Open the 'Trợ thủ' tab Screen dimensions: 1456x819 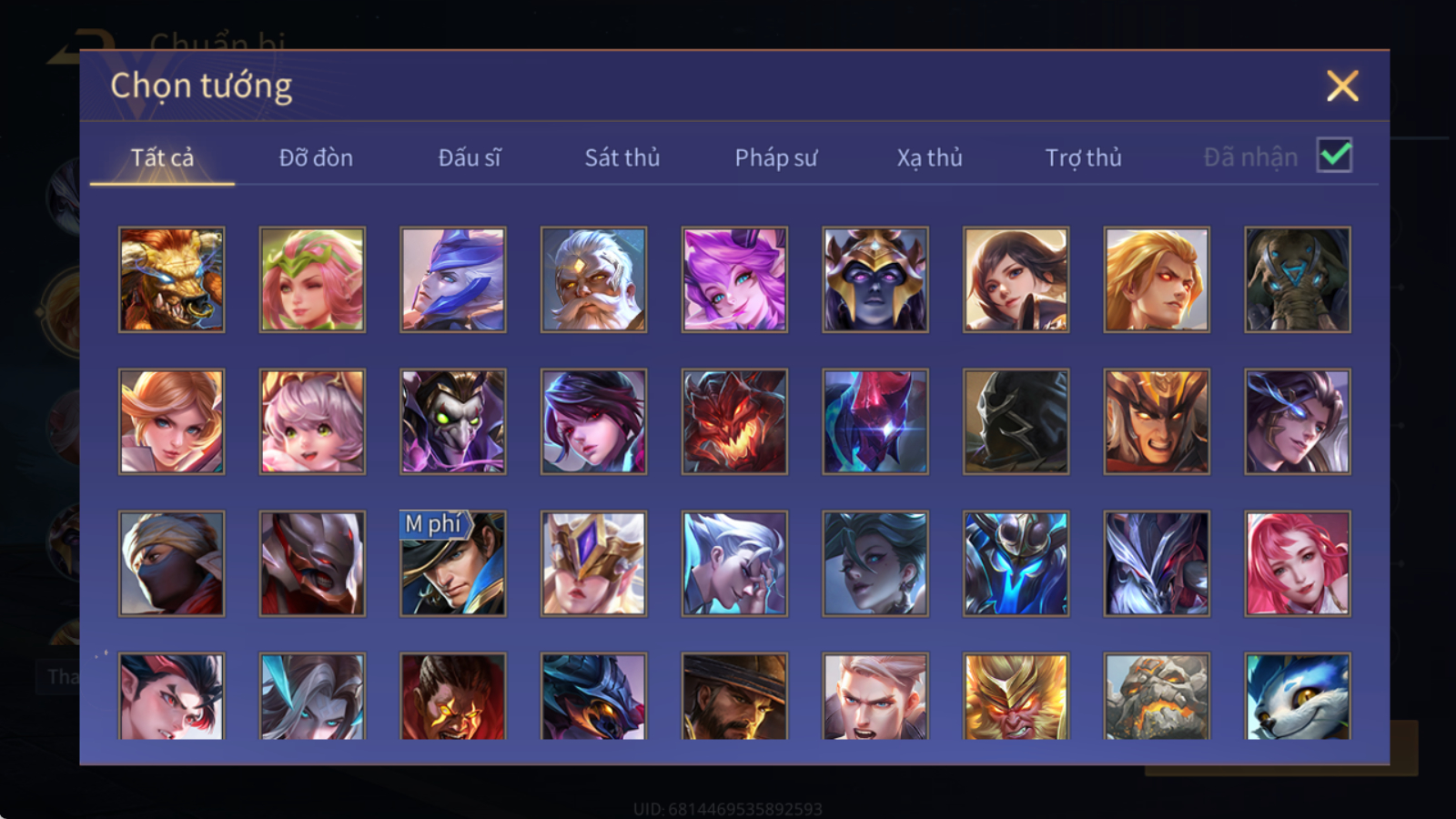[x=1083, y=157]
